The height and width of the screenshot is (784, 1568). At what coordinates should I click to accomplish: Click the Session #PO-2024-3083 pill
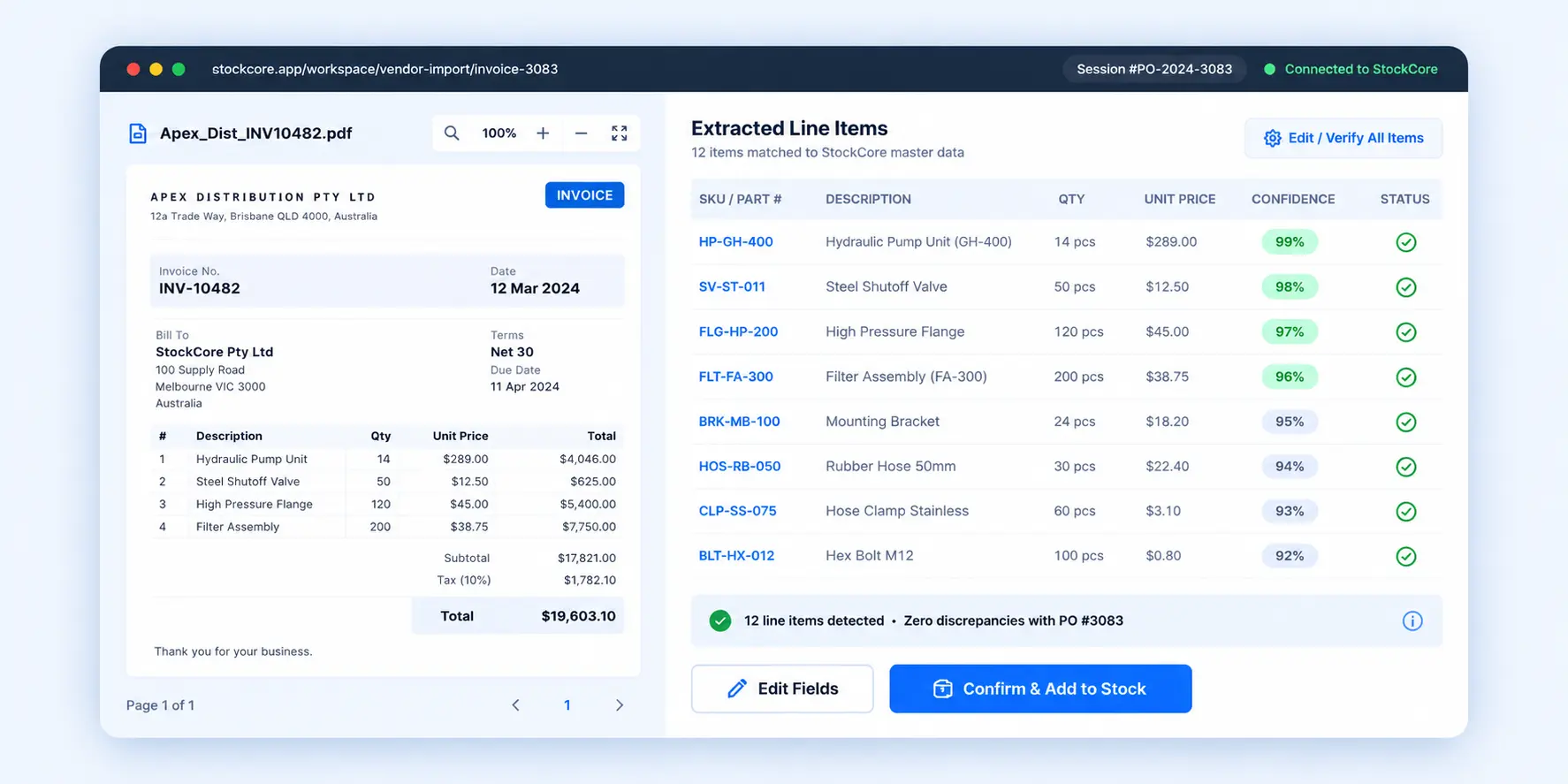click(x=1154, y=69)
